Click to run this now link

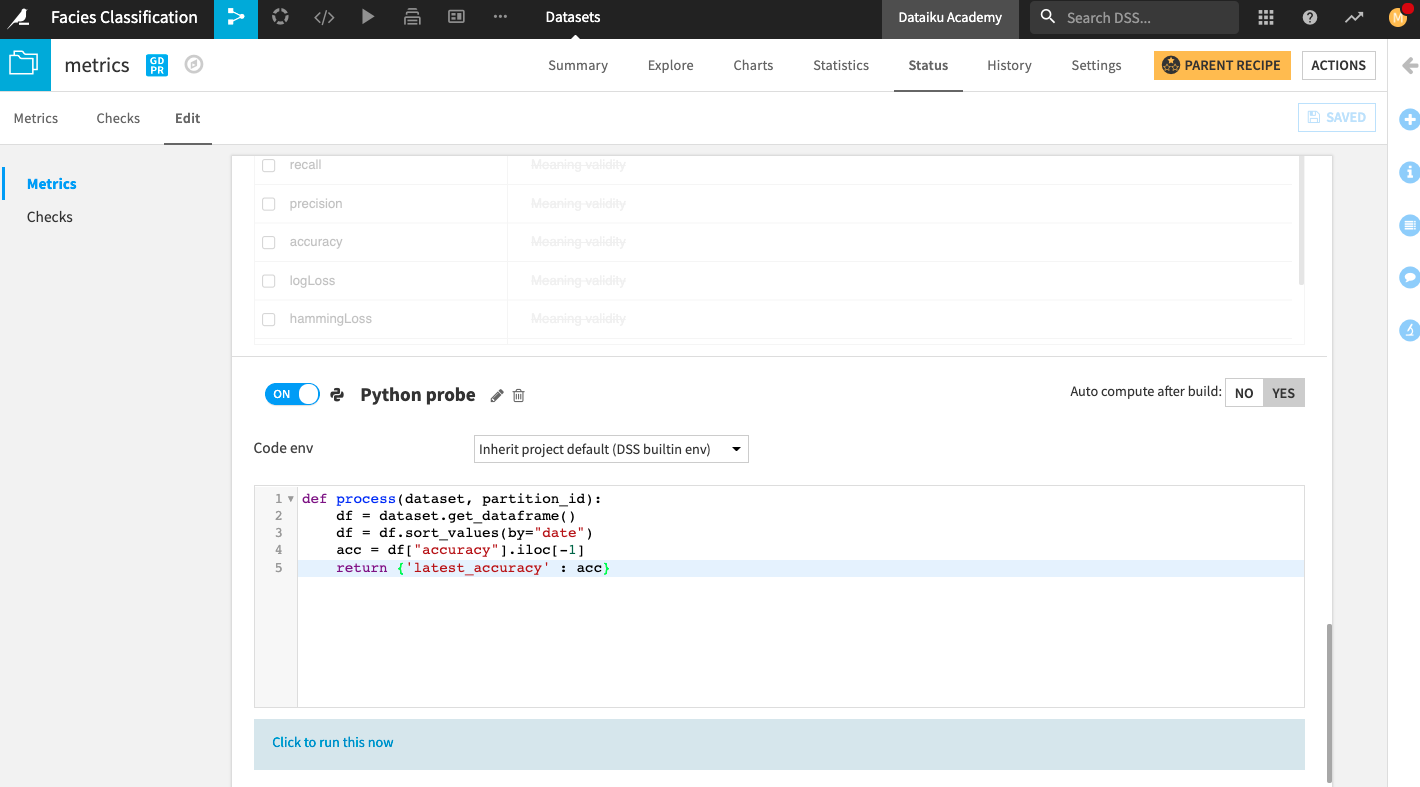point(333,742)
